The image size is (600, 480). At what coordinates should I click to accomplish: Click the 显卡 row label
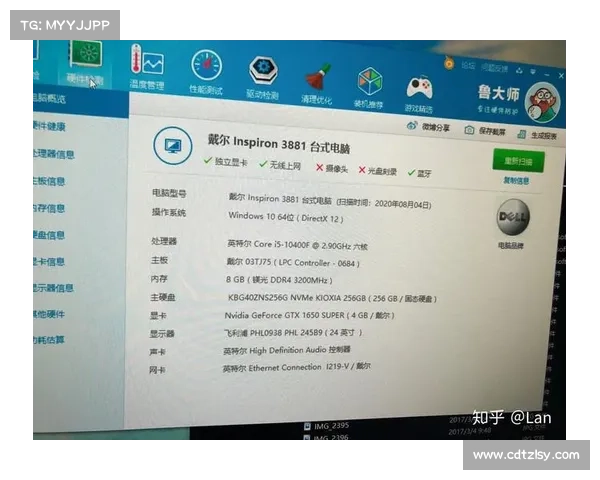click(158, 315)
